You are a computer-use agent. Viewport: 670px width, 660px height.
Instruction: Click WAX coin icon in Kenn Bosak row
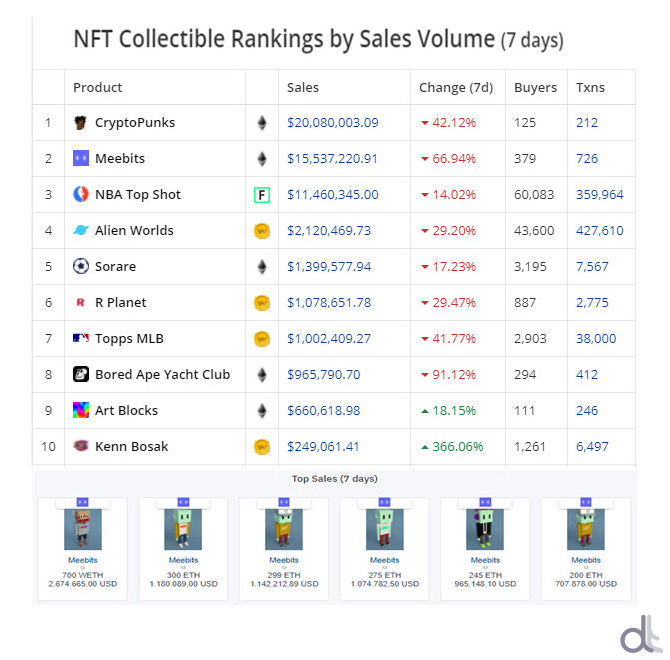(x=262, y=447)
